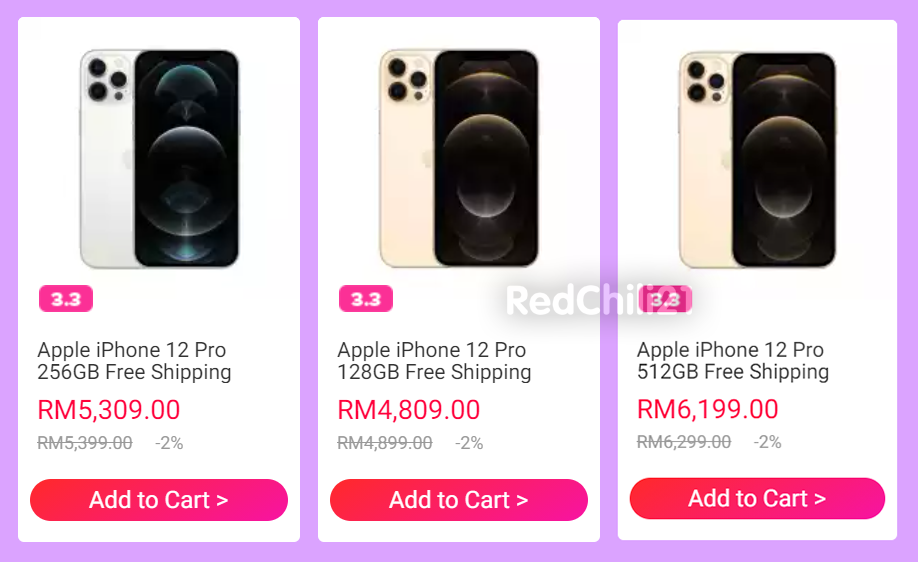Click the 3.3 badge on 256GB card
This screenshot has height=562, width=918.
point(66,299)
